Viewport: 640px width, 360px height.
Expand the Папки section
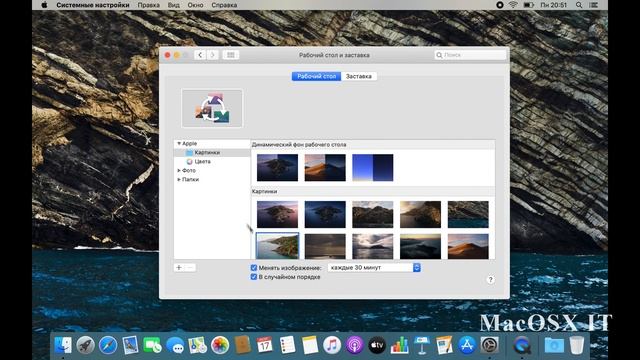179,180
